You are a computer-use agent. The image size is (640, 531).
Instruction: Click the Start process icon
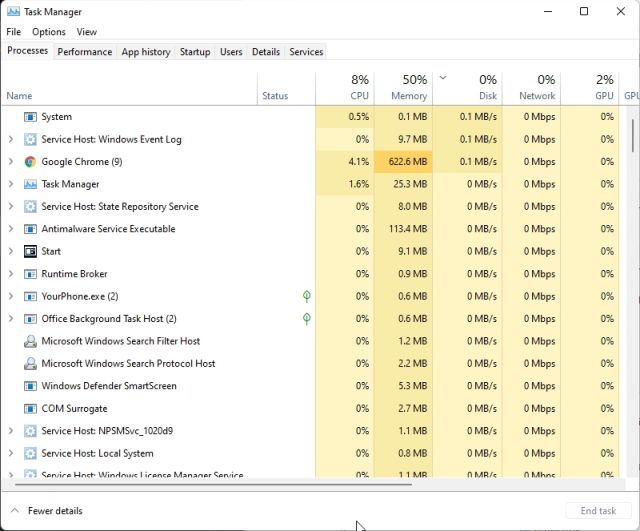[30, 251]
